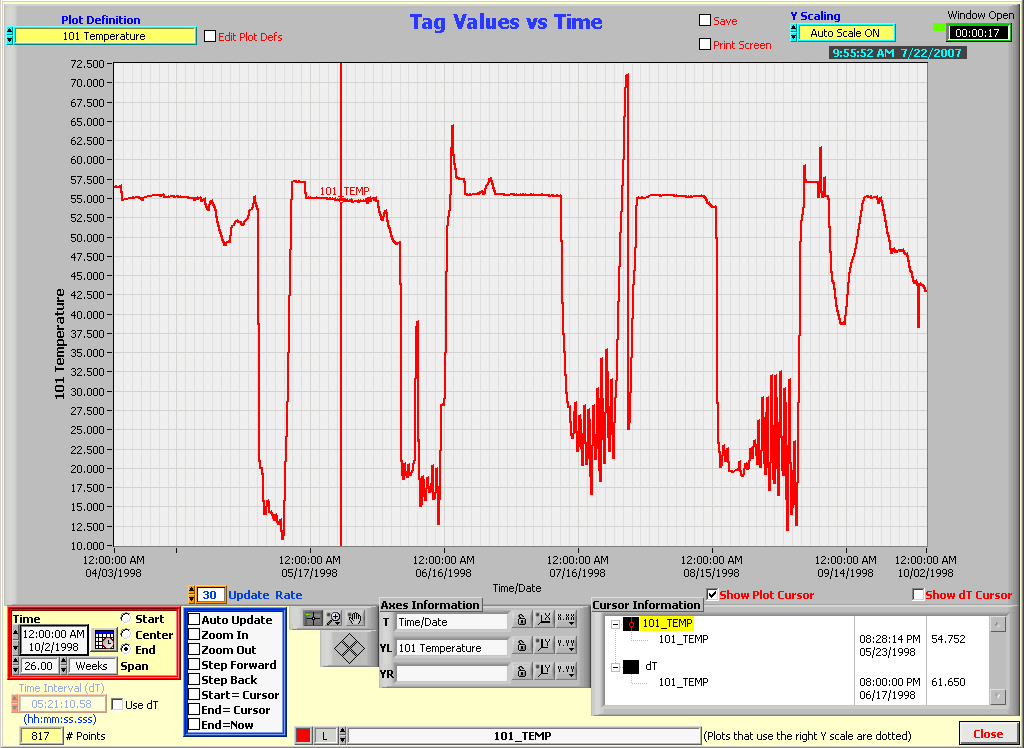Toggle the YR axis scale lock

(x=521, y=672)
